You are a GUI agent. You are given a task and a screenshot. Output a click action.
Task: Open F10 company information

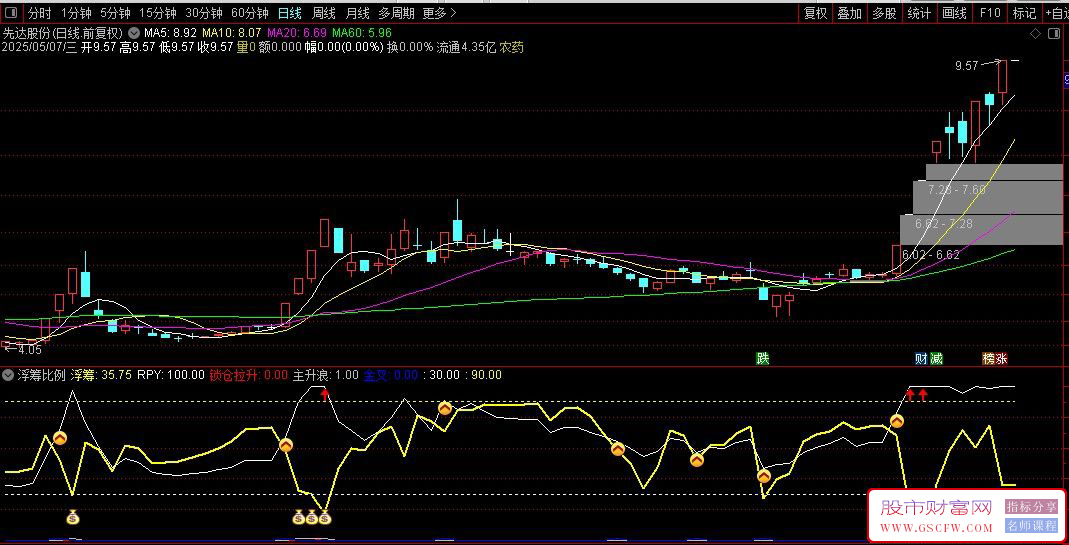[990, 12]
